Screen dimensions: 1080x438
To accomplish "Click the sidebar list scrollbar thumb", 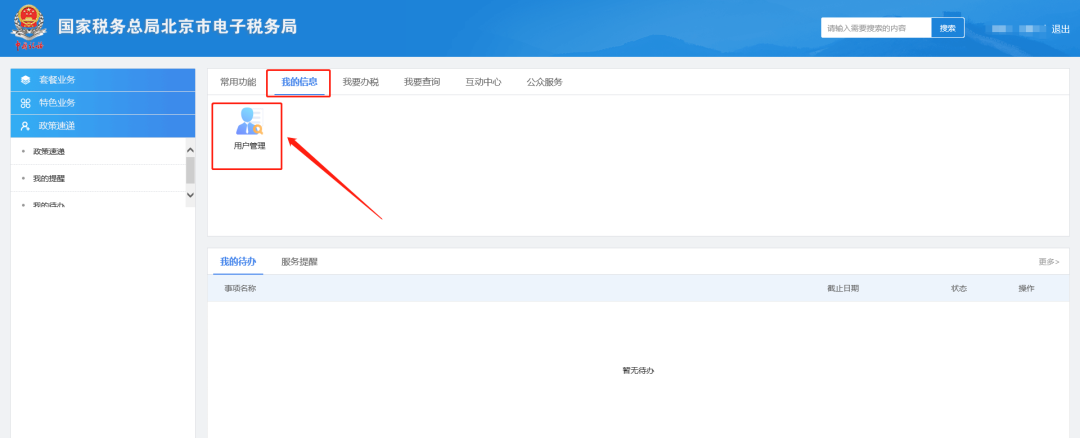I will 190,170.
